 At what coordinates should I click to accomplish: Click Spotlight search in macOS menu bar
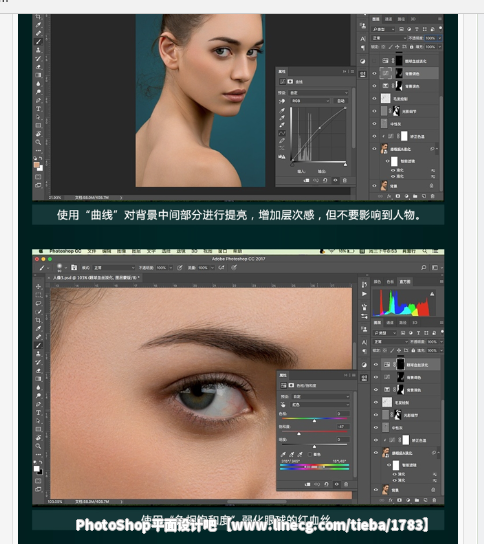pos(425,251)
